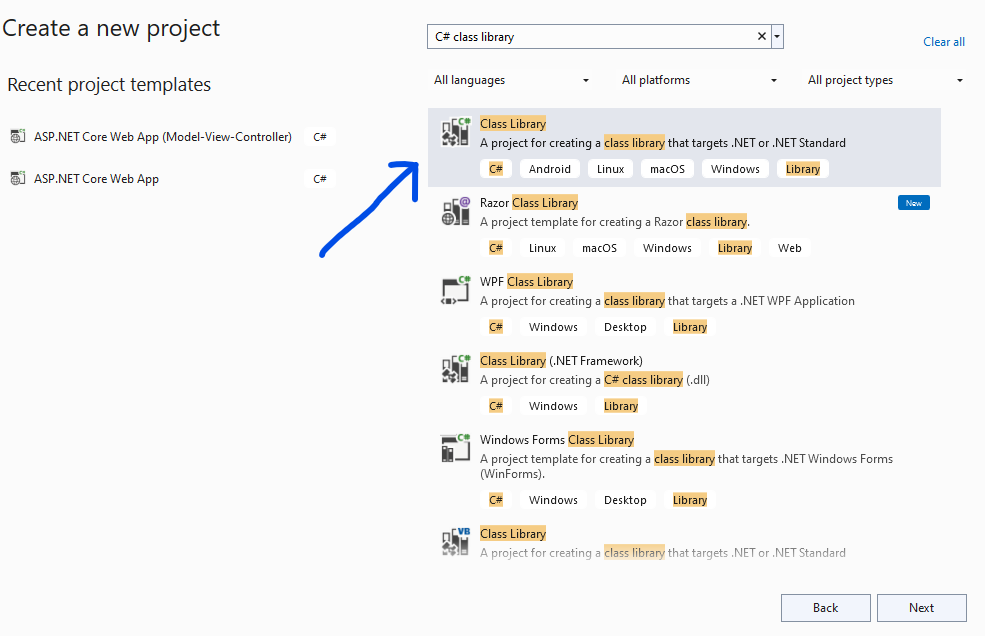Select the VB Class Library template icon
This screenshot has height=636, width=985.
(456, 542)
